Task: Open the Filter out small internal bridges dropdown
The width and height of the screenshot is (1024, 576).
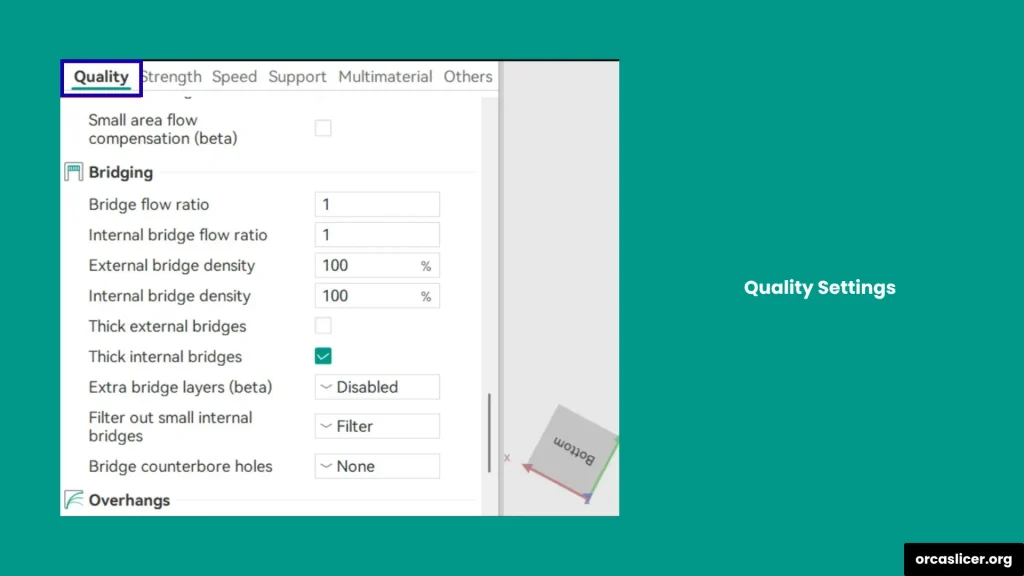Action: coord(377,426)
